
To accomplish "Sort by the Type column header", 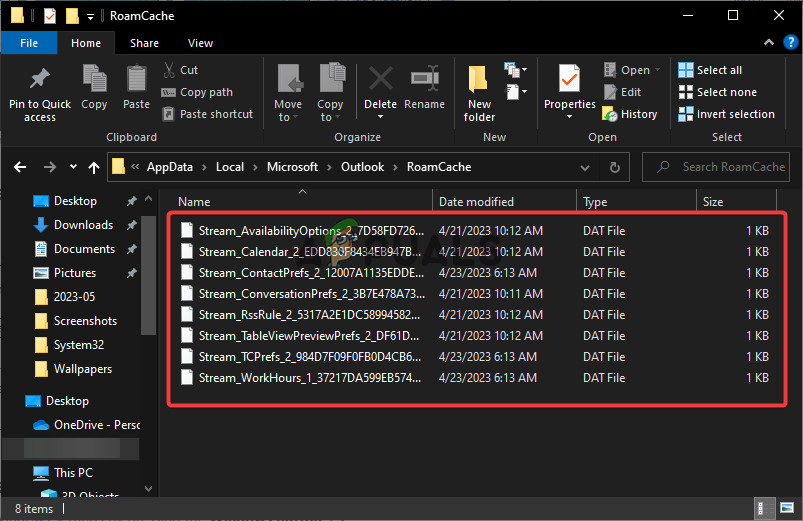I will click(637, 202).
